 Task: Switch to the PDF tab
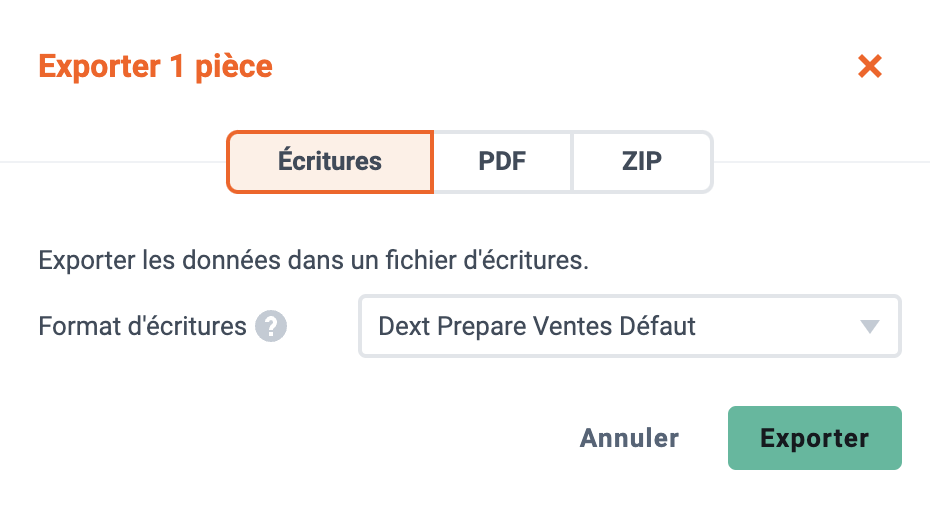click(x=502, y=161)
